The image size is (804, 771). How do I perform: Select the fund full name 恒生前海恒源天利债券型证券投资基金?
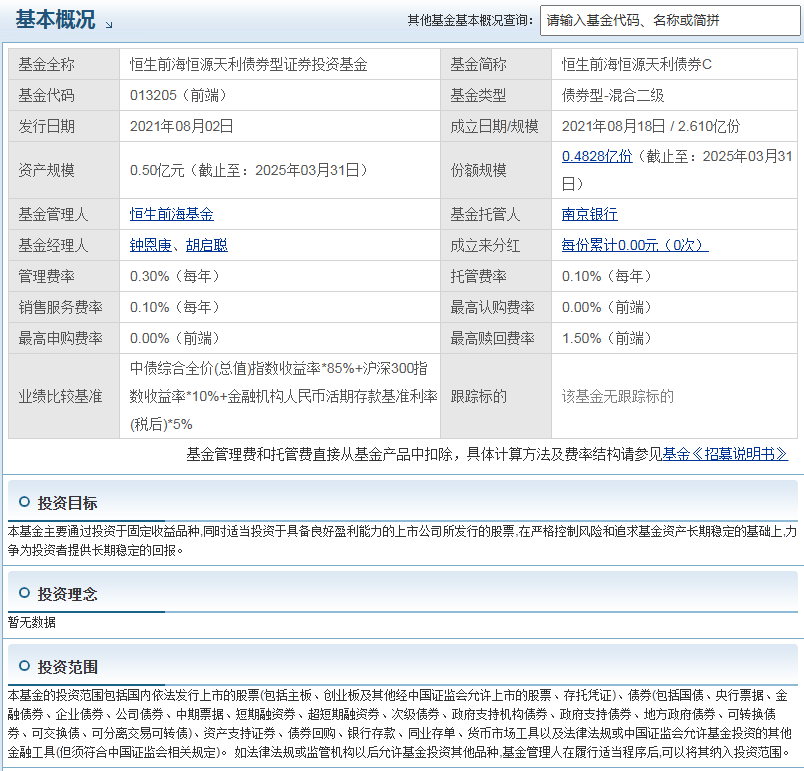[249, 65]
